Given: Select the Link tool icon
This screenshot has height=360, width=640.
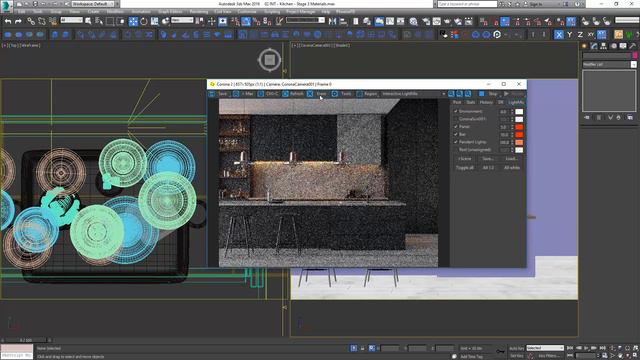Looking at the screenshot, I should [31, 21].
